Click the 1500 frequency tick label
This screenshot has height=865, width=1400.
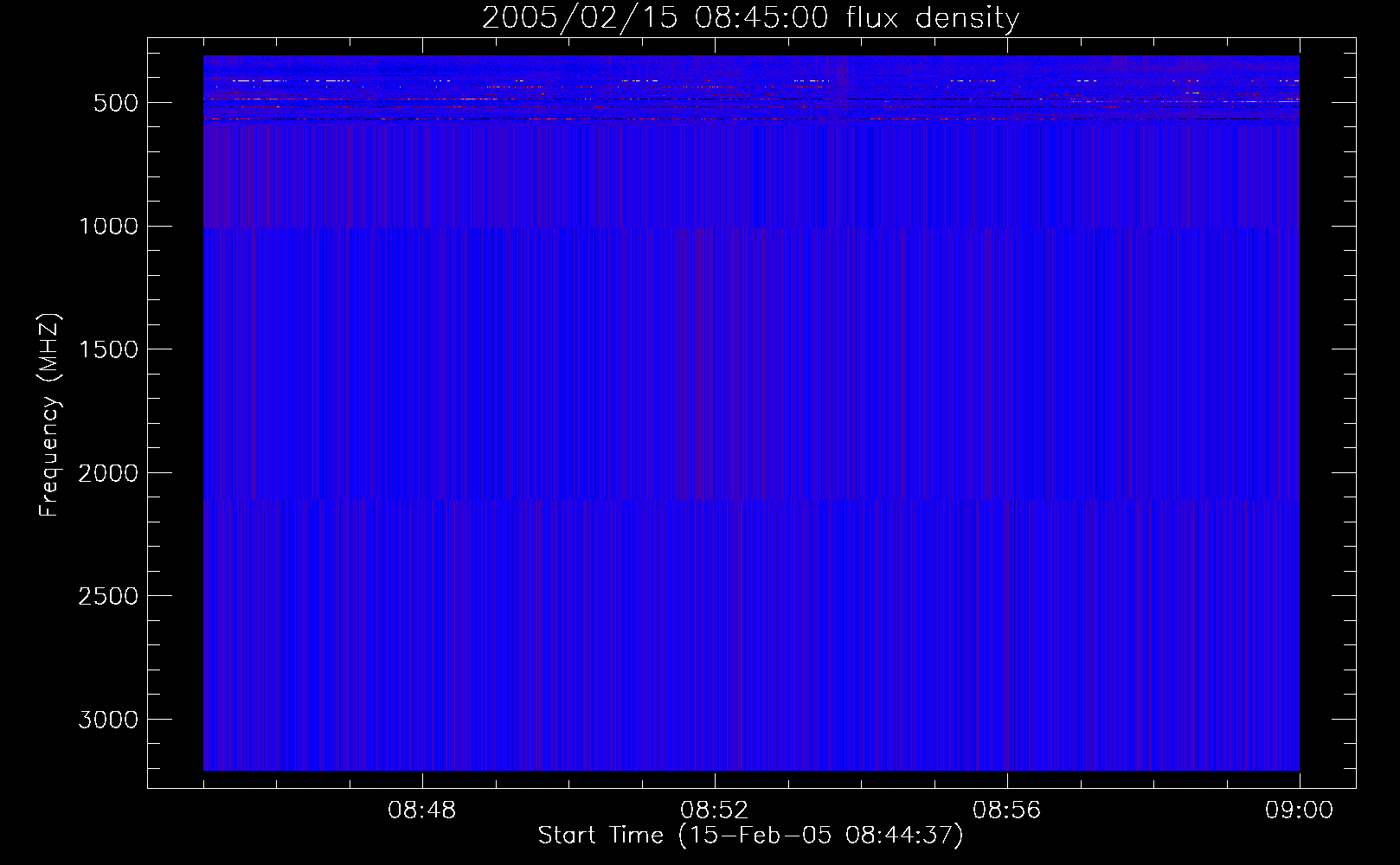point(108,350)
